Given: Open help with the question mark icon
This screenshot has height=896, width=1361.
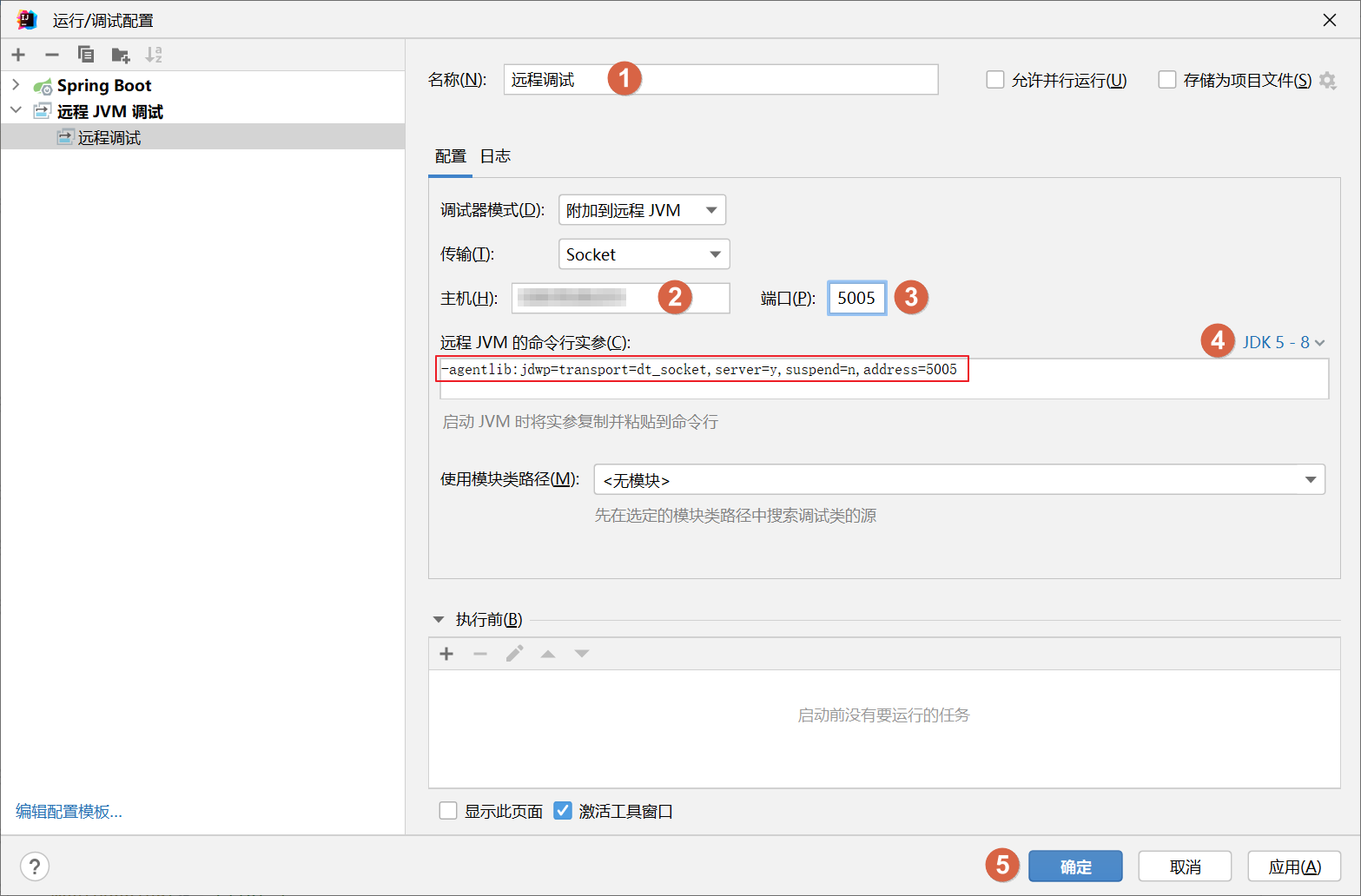Looking at the screenshot, I should click(35, 866).
